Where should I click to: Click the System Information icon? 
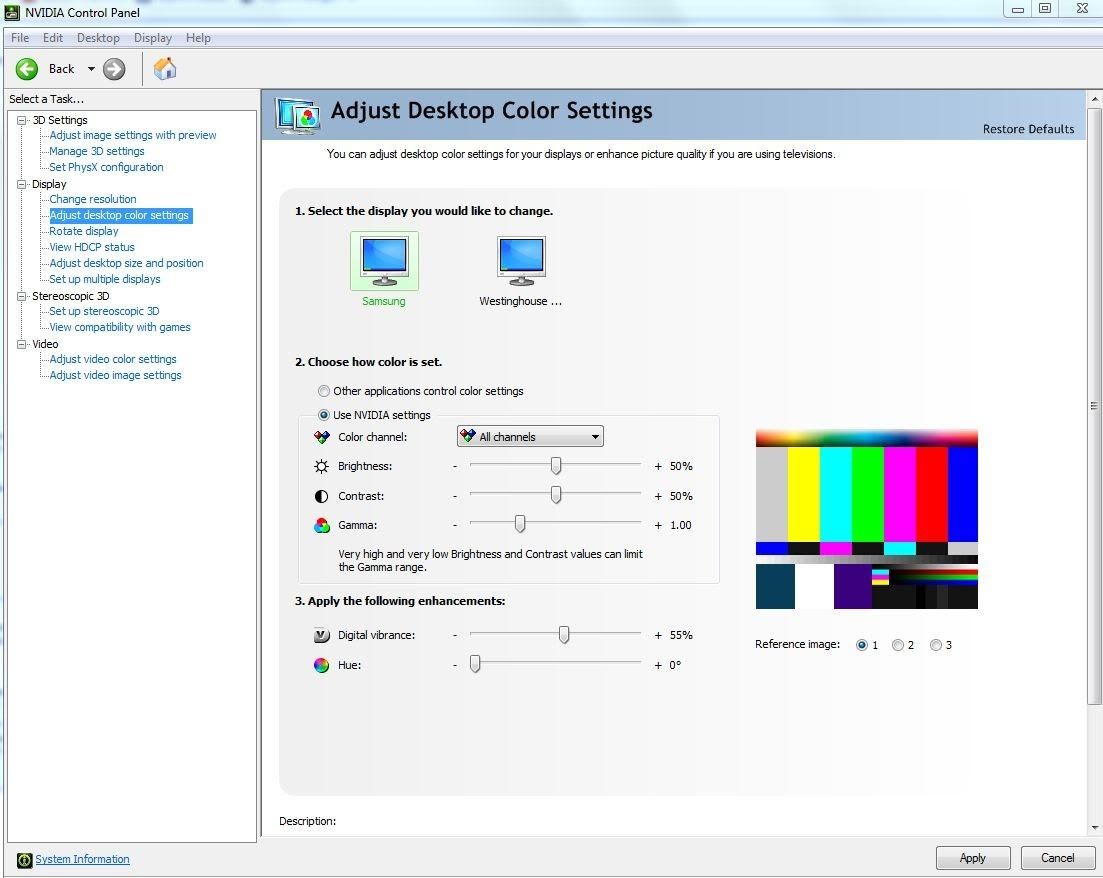(x=25, y=860)
